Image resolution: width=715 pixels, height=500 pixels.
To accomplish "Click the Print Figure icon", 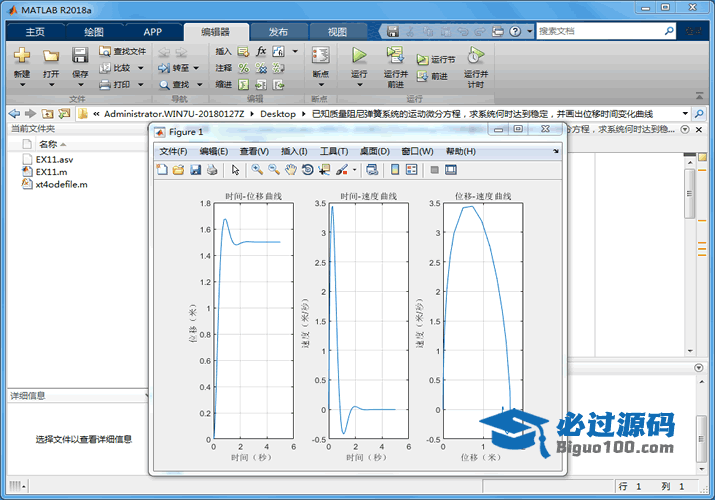I will click(x=210, y=170).
